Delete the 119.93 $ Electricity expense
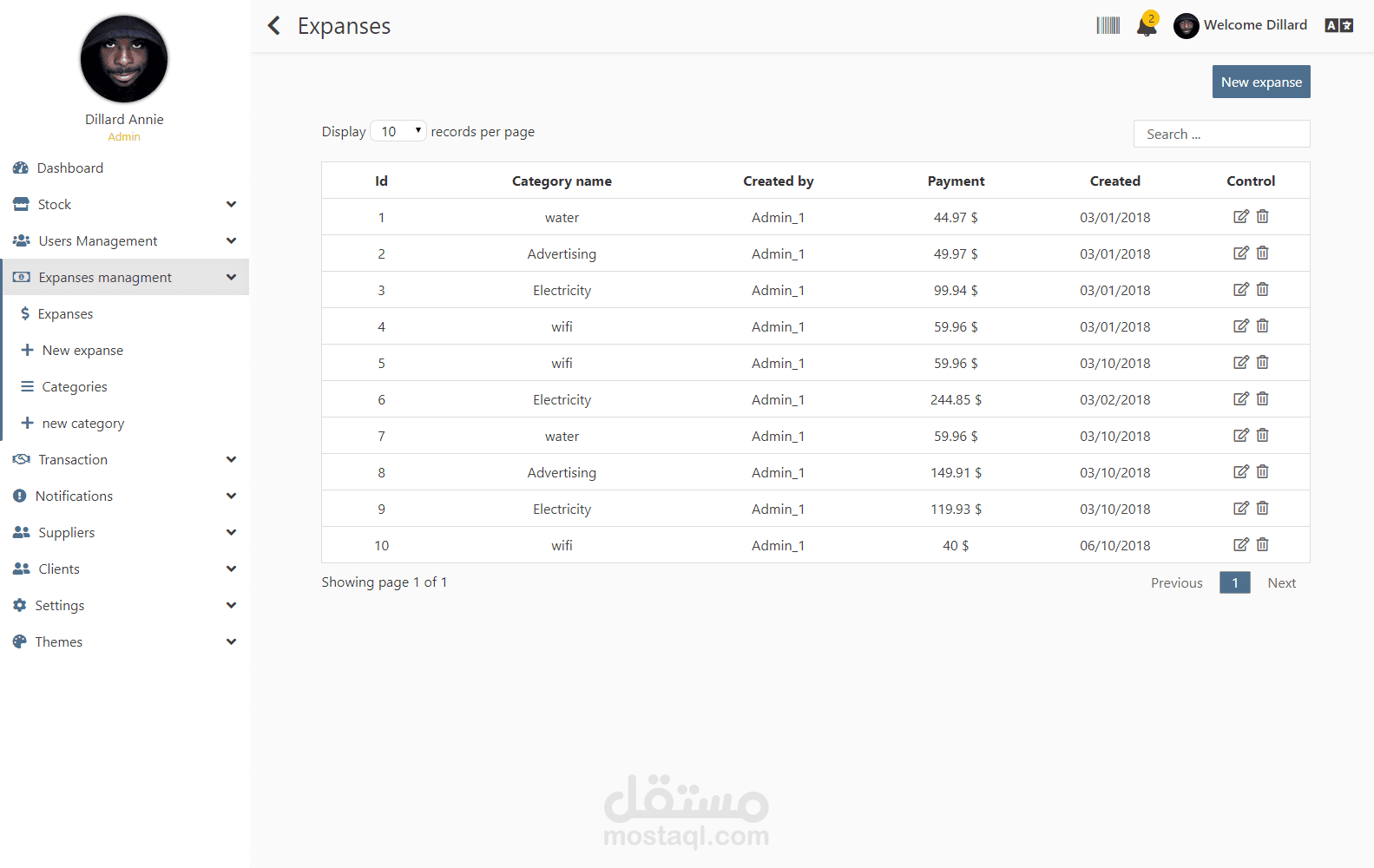The width and height of the screenshot is (1374, 868). (1263, 508)
